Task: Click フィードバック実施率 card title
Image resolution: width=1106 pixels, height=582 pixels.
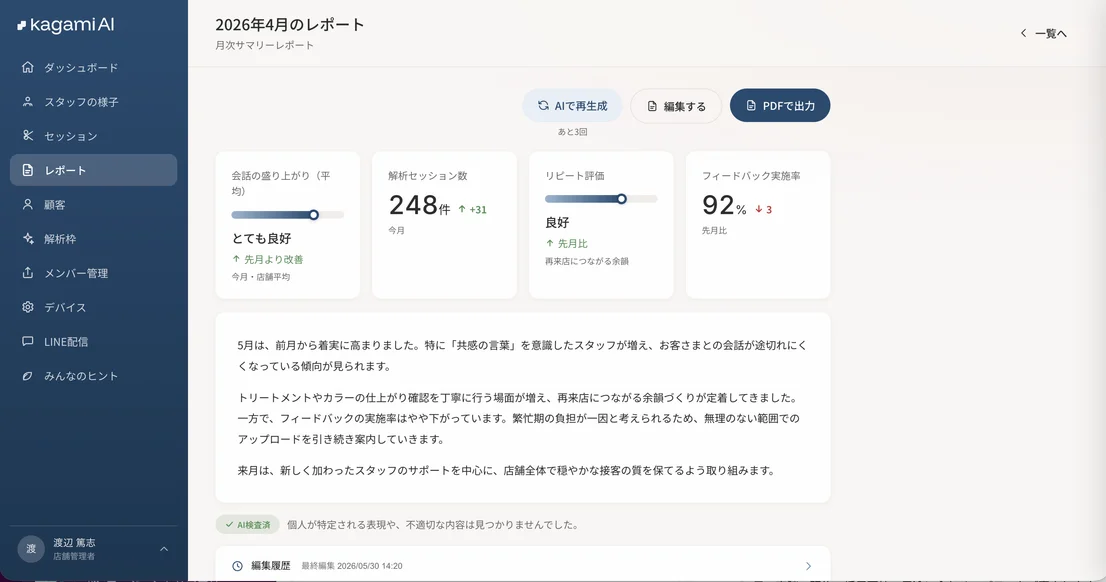Action: click(x=750, y=176)
